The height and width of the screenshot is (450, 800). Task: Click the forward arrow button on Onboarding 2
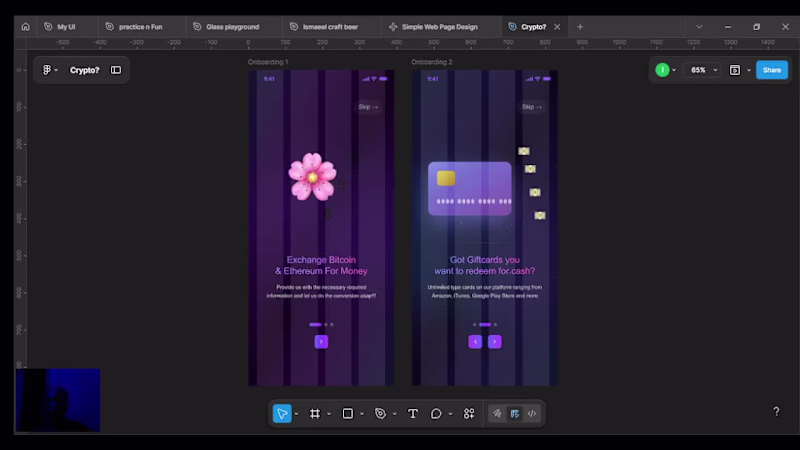point(494,341)
